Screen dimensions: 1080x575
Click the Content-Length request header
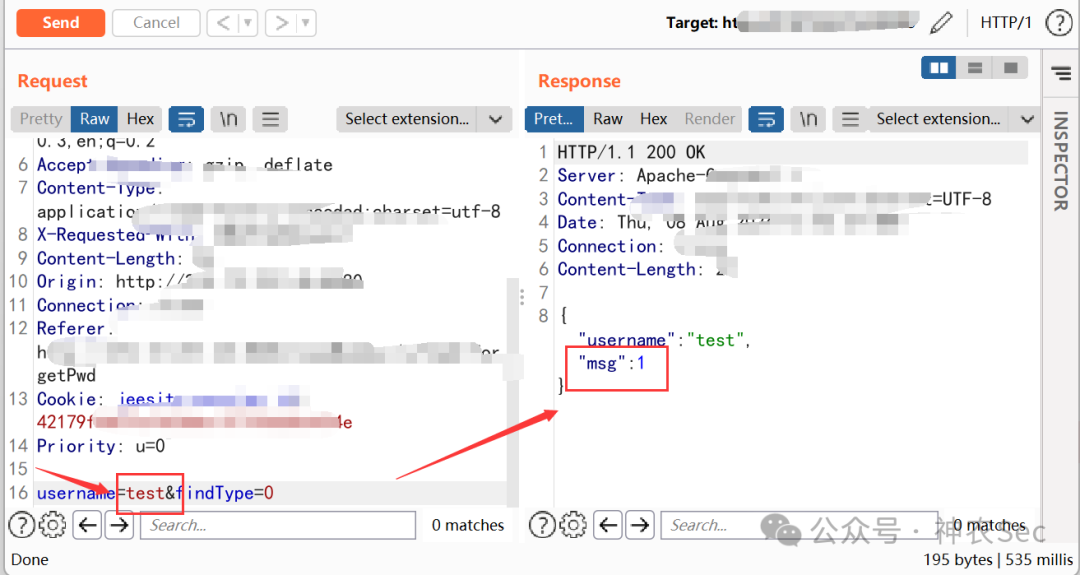coord(110,258)
